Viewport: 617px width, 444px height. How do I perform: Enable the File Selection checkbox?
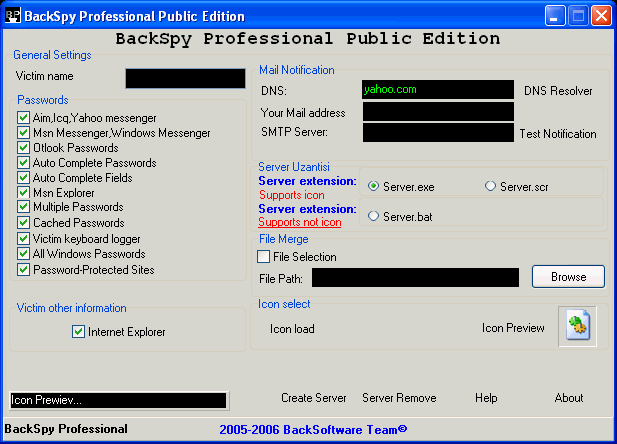tap(265, 257)
